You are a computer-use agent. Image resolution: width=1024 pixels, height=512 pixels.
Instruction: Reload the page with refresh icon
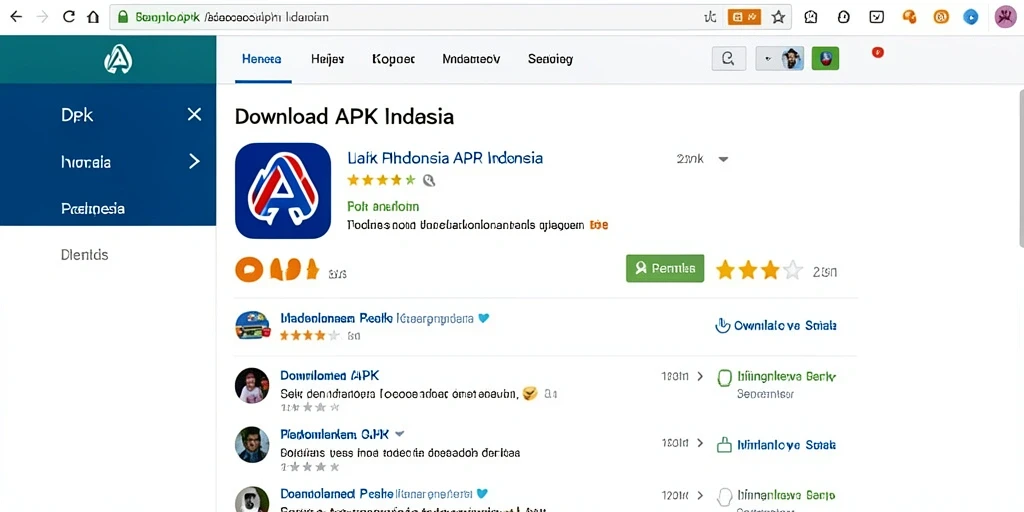(x=69, y=17)
